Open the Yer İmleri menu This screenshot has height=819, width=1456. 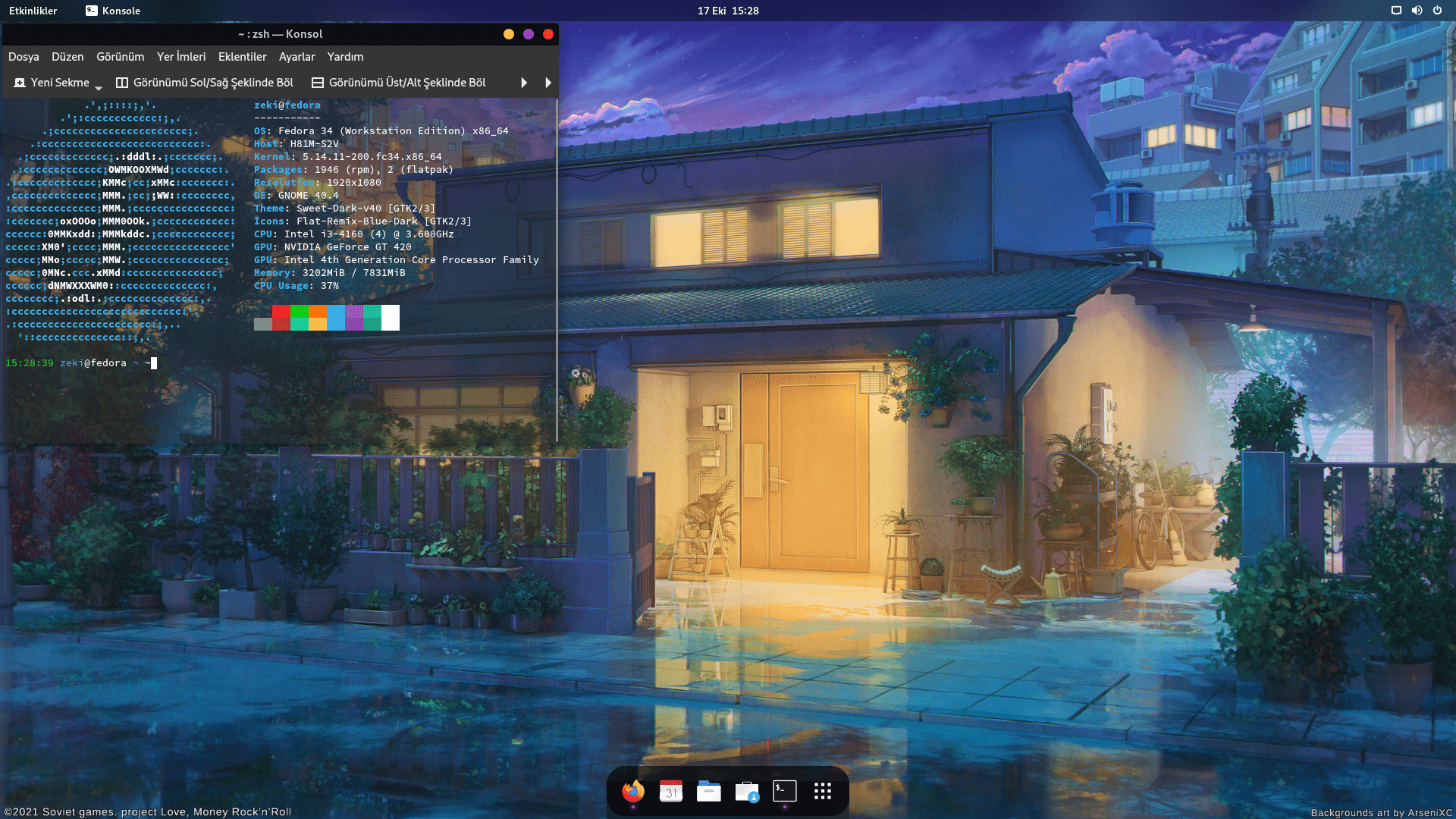[x=181, y=57]
